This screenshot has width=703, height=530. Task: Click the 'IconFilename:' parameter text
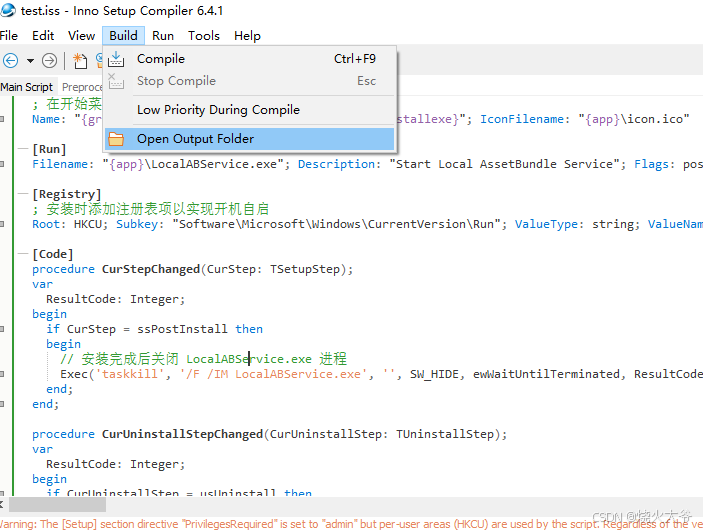point(522,119)
